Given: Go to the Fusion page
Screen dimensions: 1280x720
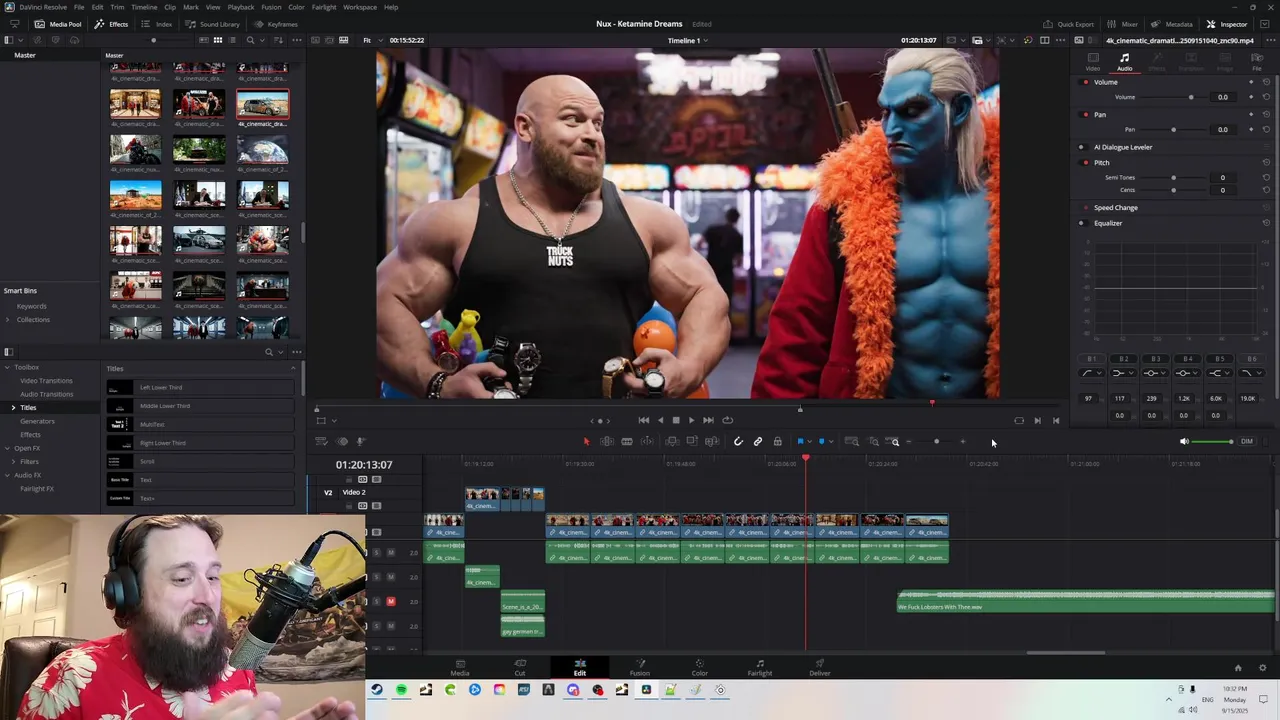Looking at the screenshot, I should pos(640,667).
